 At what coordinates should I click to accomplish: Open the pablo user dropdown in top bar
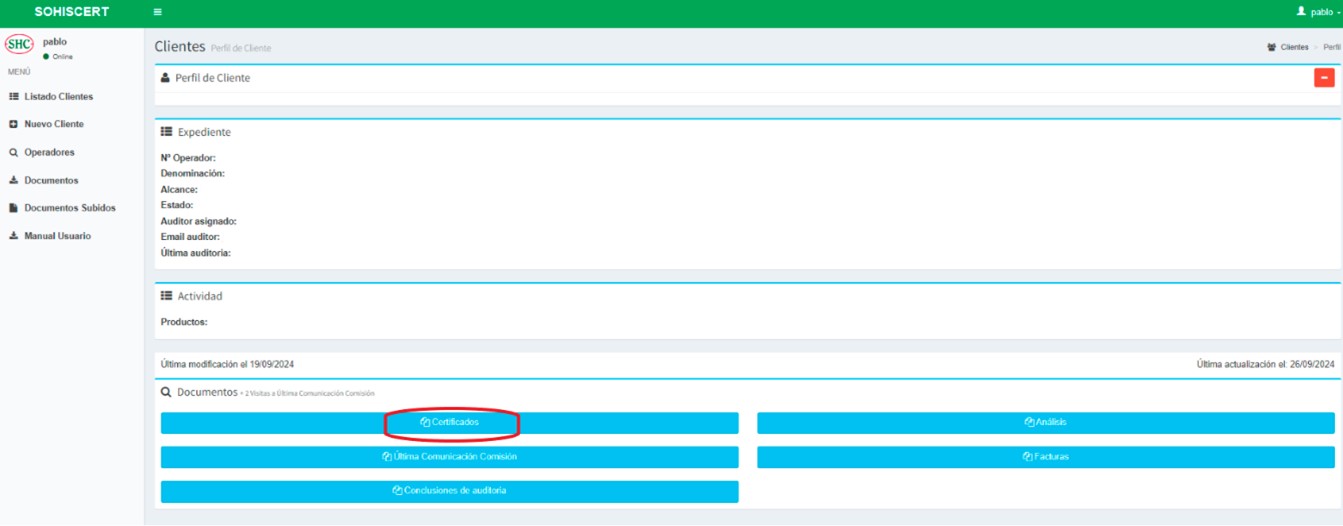[1317, 12]
